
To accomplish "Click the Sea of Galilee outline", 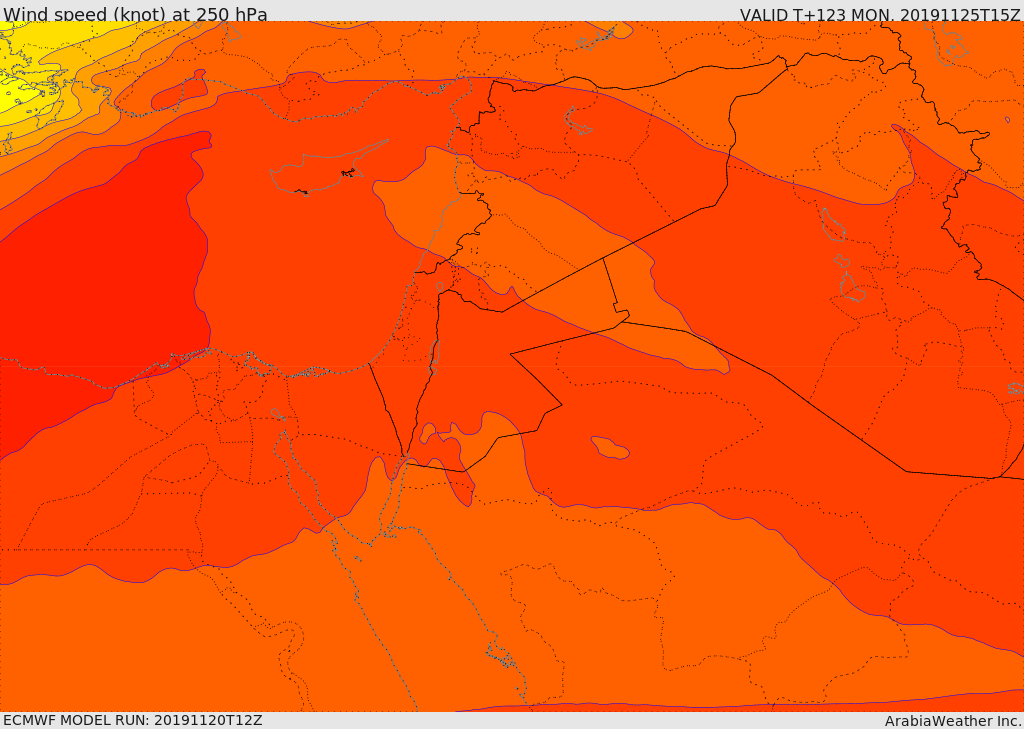I will coord(439,287).
